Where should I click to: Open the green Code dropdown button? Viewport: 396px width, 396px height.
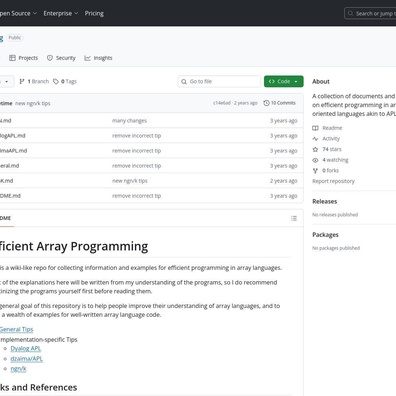click(x=284, y=81)
